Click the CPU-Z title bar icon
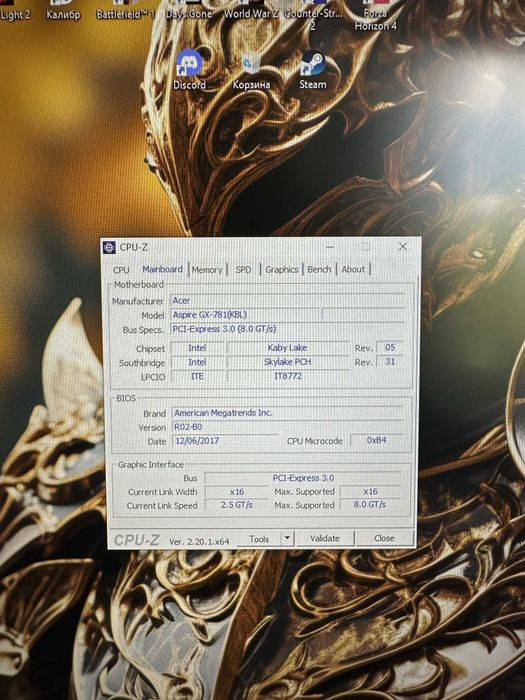This screenshot has width=525, height=700. tap(109, 247)
